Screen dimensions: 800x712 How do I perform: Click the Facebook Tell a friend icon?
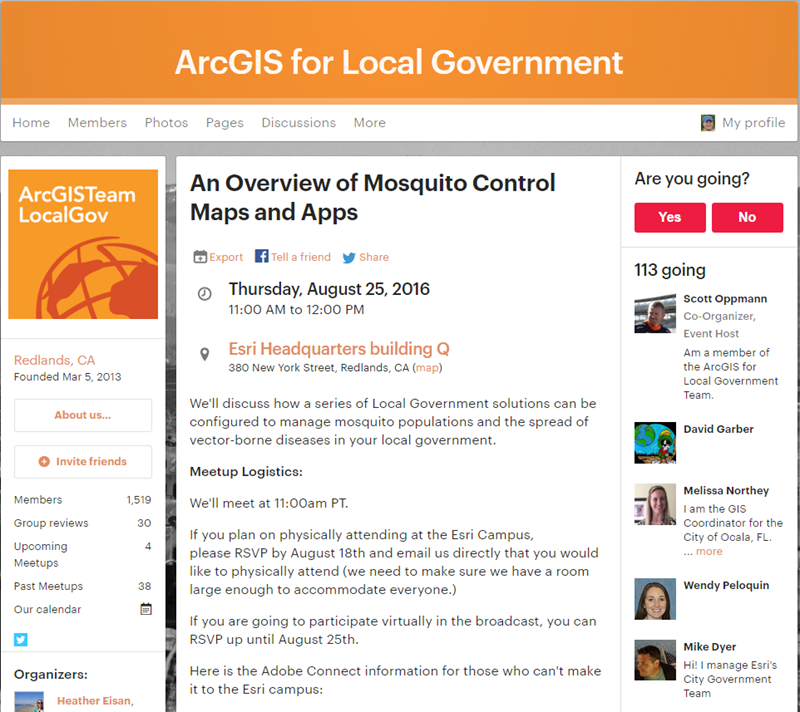pos(261,256)
